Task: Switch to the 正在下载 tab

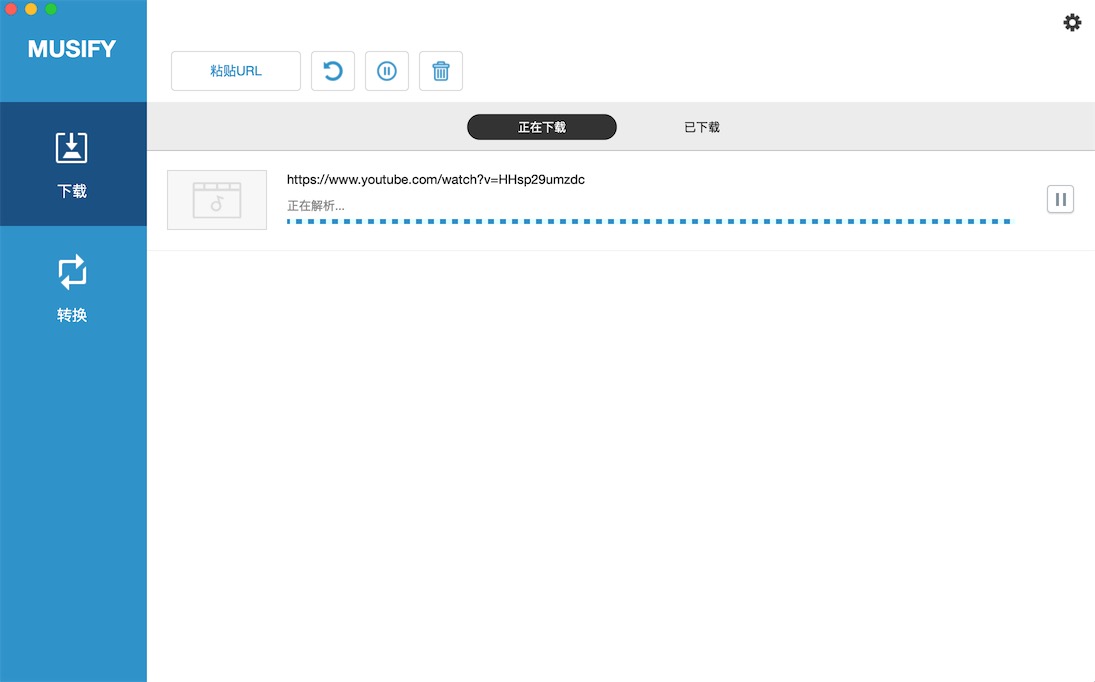Action: coord(542,127)
